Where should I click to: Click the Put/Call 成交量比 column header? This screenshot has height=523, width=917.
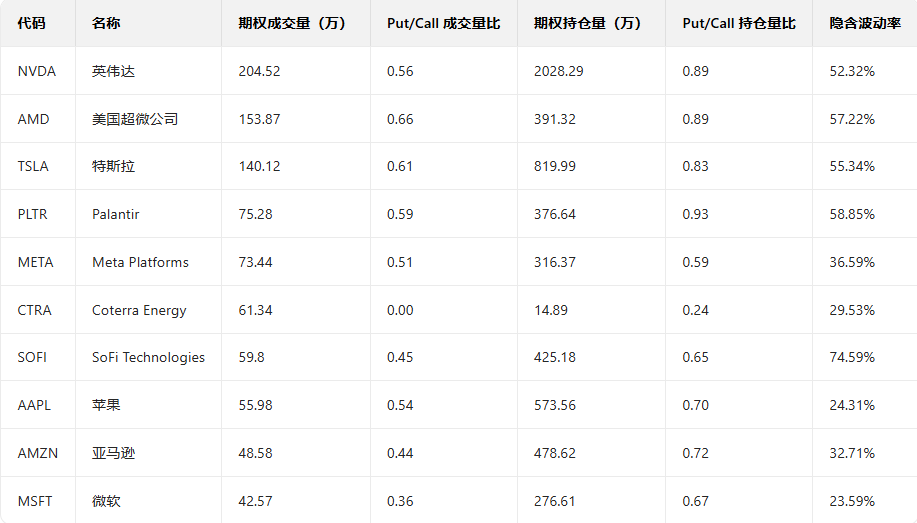click(x=443, y=23)
